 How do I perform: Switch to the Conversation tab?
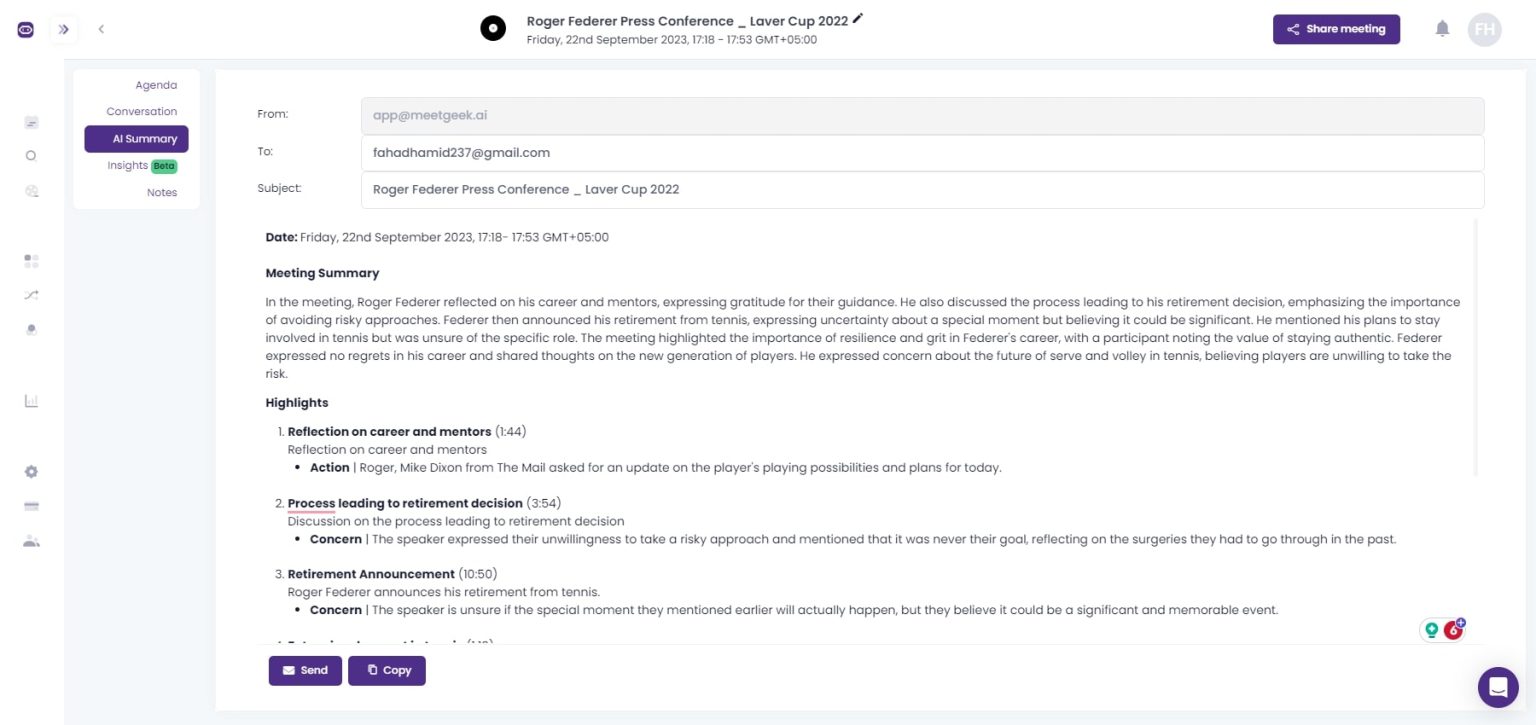pyautogui.click(x=142, y=111)
